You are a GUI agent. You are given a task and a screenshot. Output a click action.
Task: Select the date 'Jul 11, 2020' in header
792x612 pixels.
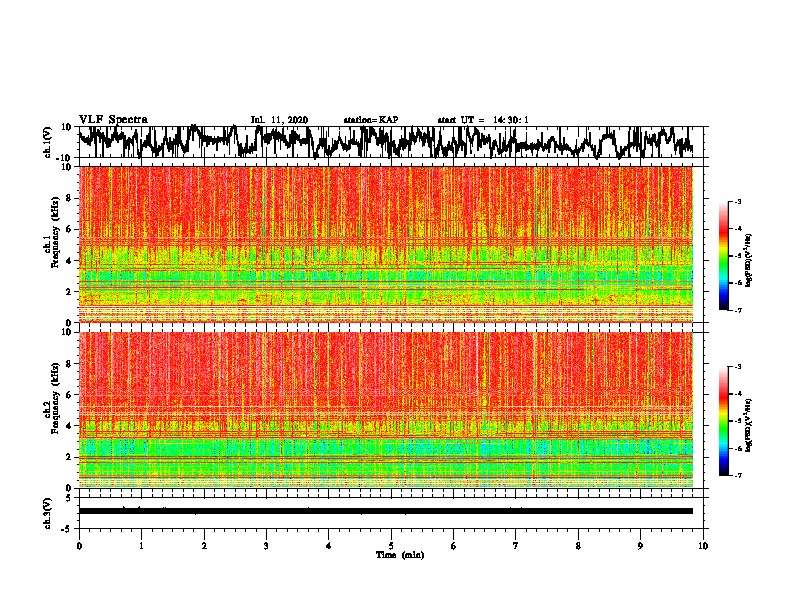(279, 120)
